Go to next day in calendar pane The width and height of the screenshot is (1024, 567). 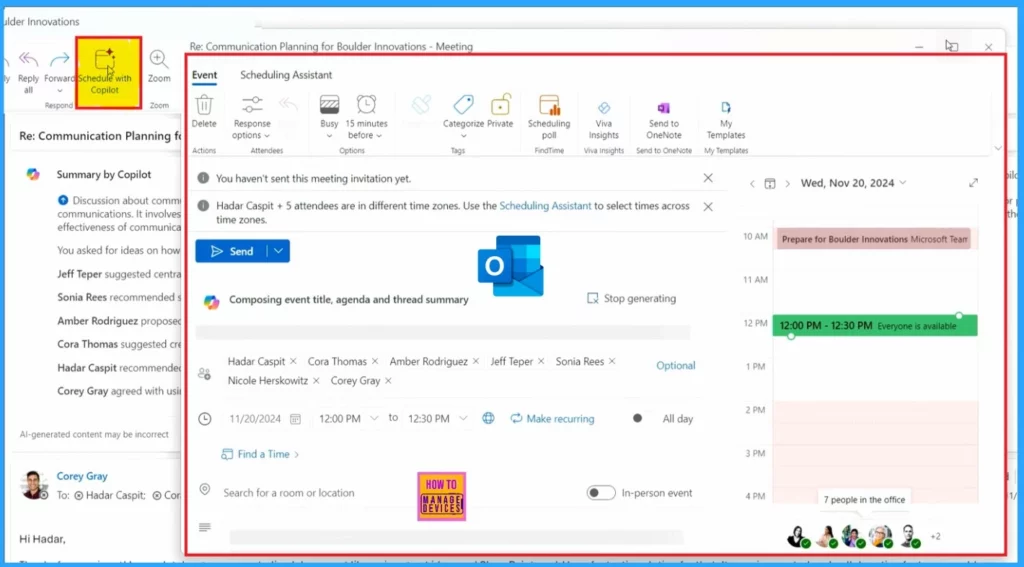point(788,184)
